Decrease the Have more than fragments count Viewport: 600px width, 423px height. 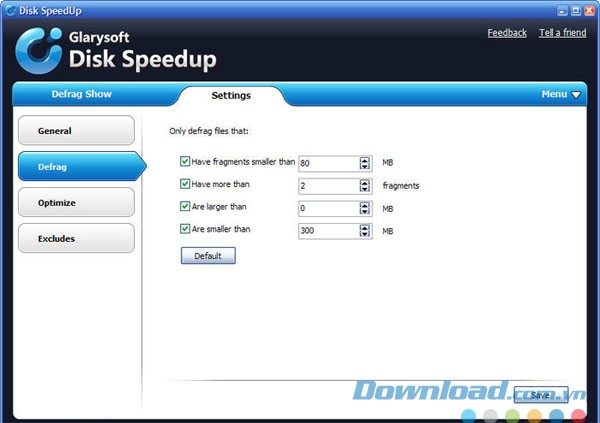364,189
